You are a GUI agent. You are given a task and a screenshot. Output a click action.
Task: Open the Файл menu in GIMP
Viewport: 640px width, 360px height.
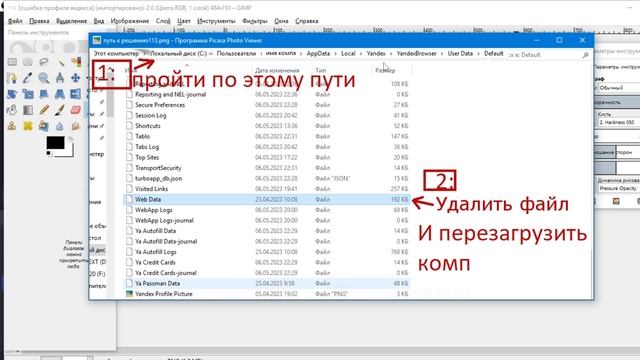click(15, 21)
